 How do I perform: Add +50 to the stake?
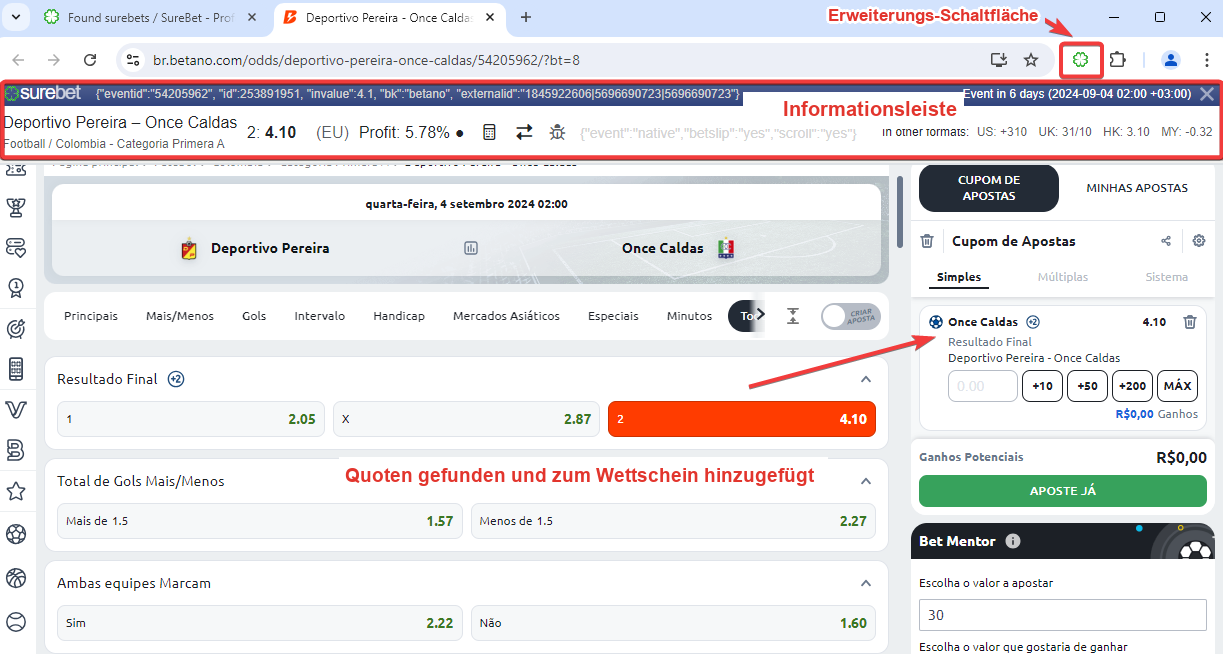(1087, 386)
